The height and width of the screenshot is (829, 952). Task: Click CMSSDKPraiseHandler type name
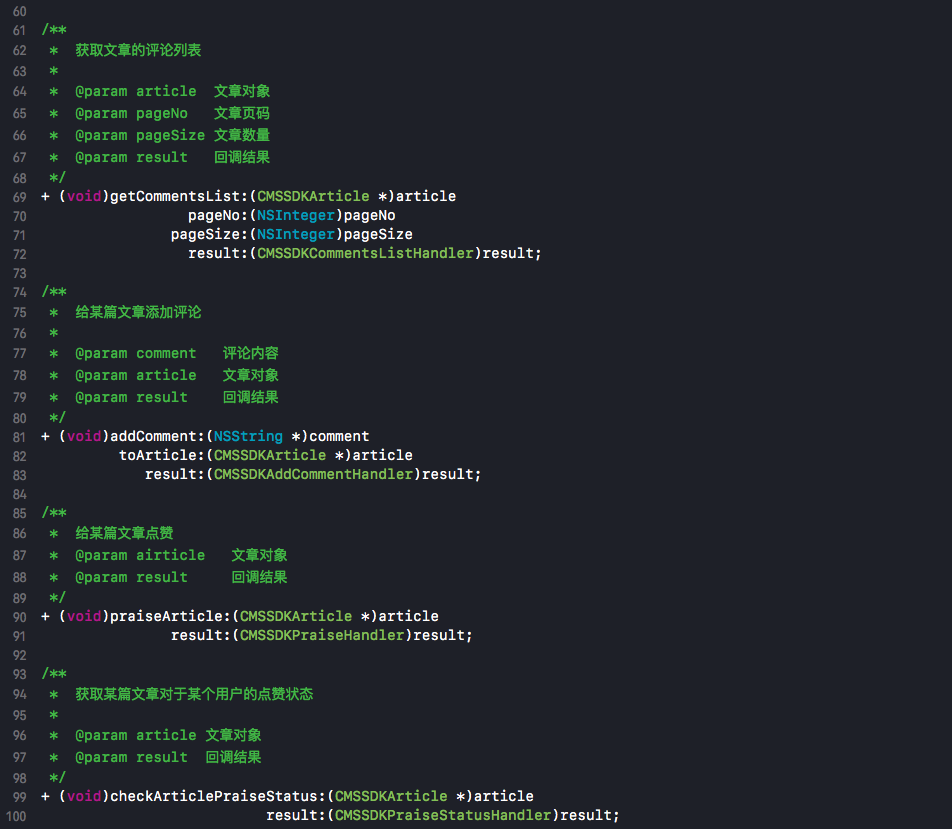[x=322, y=635]
